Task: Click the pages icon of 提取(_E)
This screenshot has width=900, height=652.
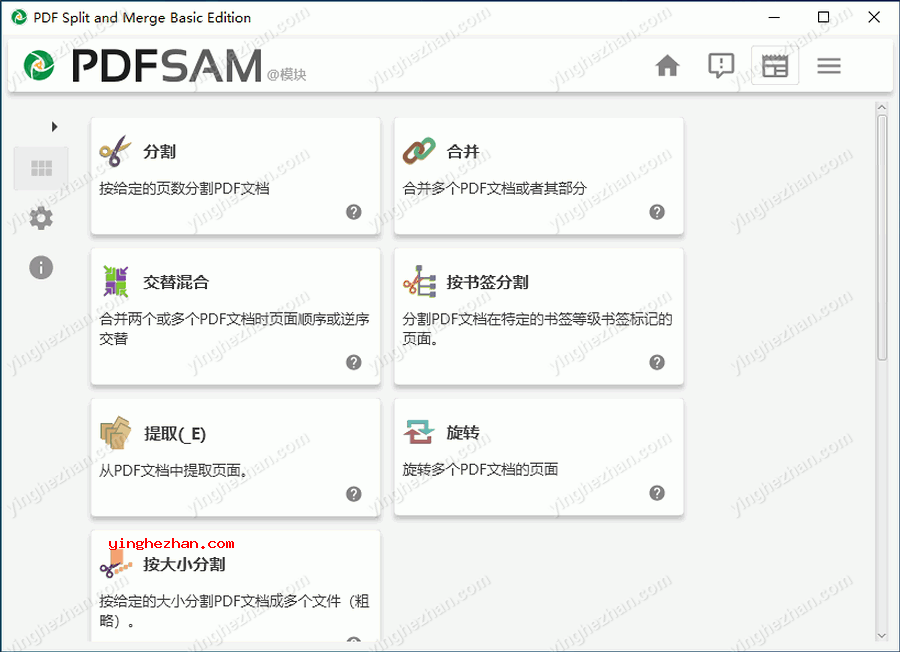Action: coord(115,433)
